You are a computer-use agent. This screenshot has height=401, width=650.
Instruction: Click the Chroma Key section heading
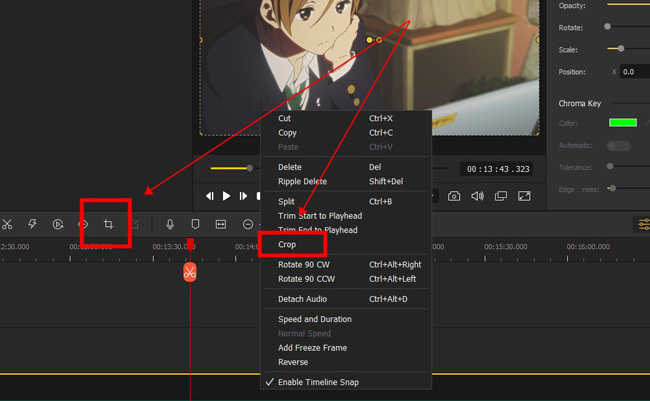pos(580,103)
